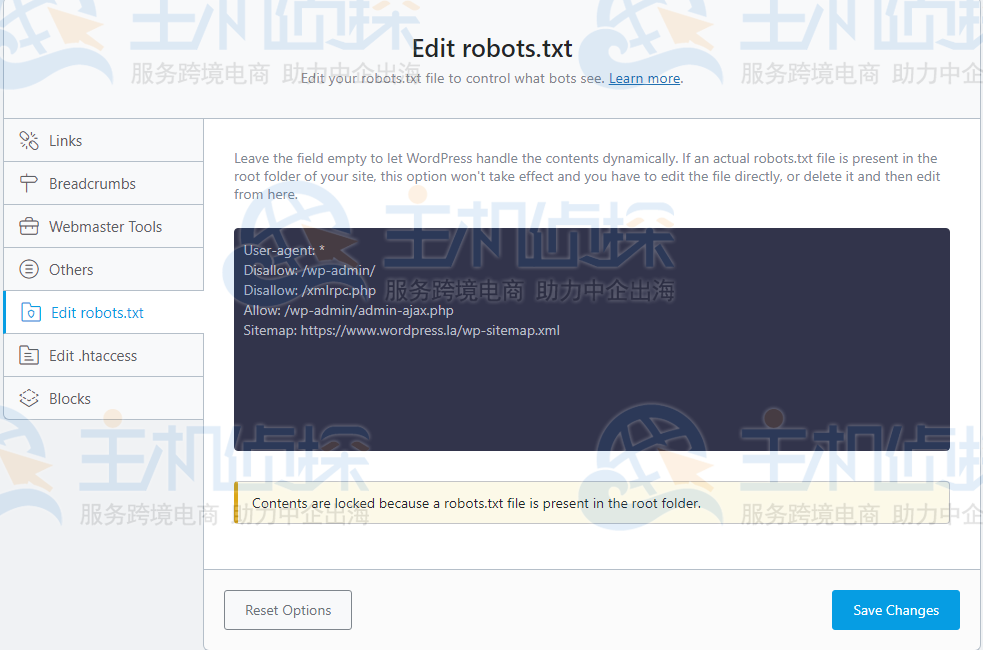The height and width of the screenshot is (650, 983).
Task: Click the Reset Options button
Action: click(x=287, y=609)
